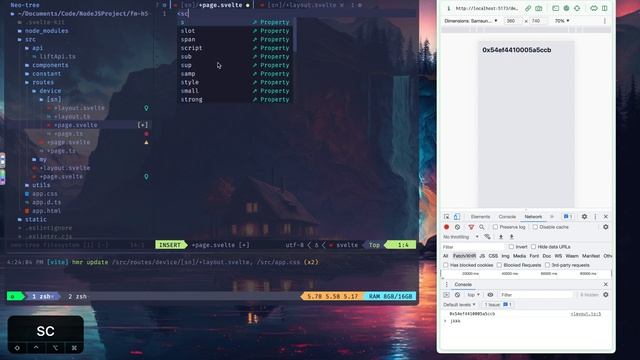640x360 pixels.
Task: Click the inspect element picker icon in DevTools
Action: click(447, 217)
